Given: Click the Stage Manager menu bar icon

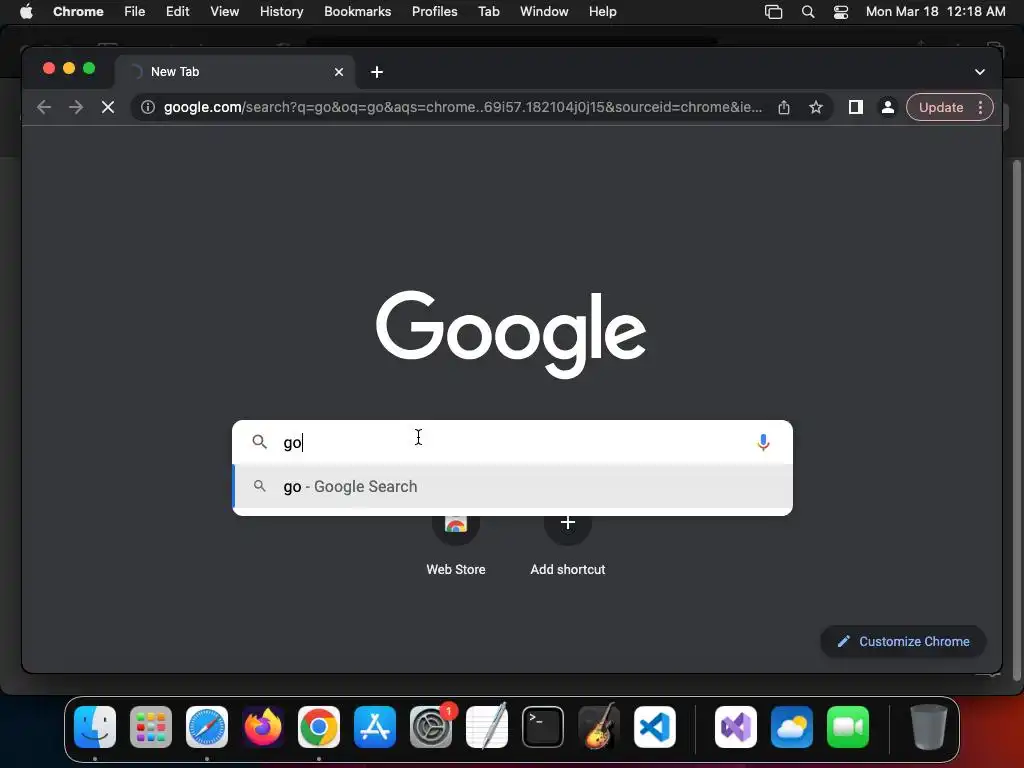Looking at the screenshot, I should (773, 11).
